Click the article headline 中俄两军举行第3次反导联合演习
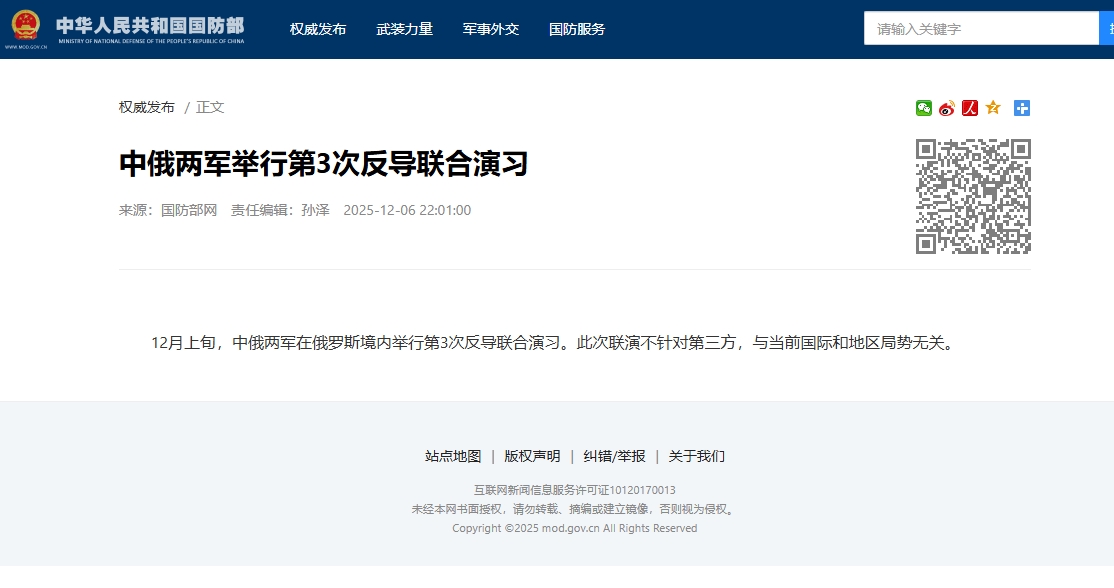 323,164
